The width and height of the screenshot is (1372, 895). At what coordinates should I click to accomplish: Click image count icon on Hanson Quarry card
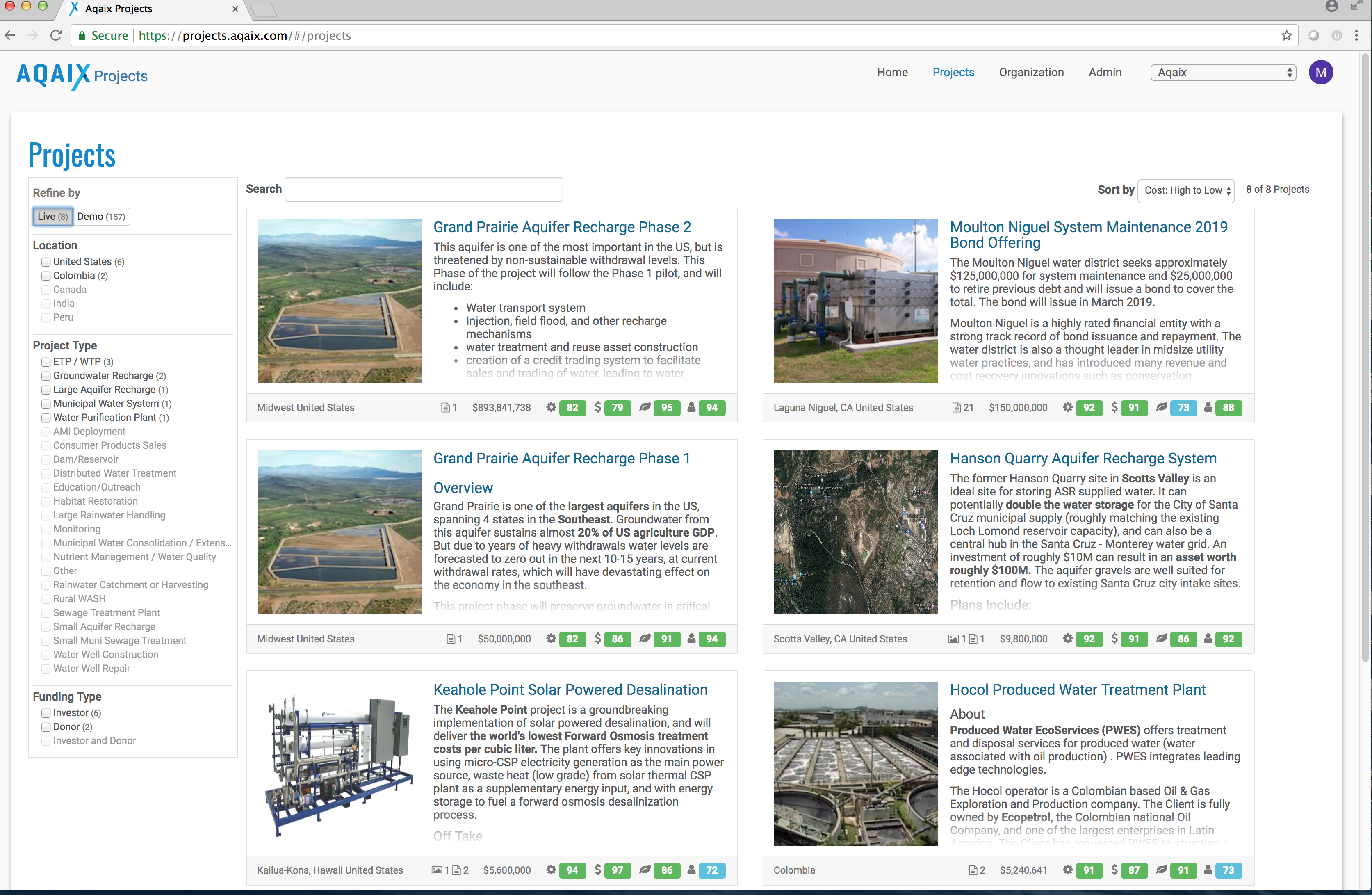pos(953,639)
